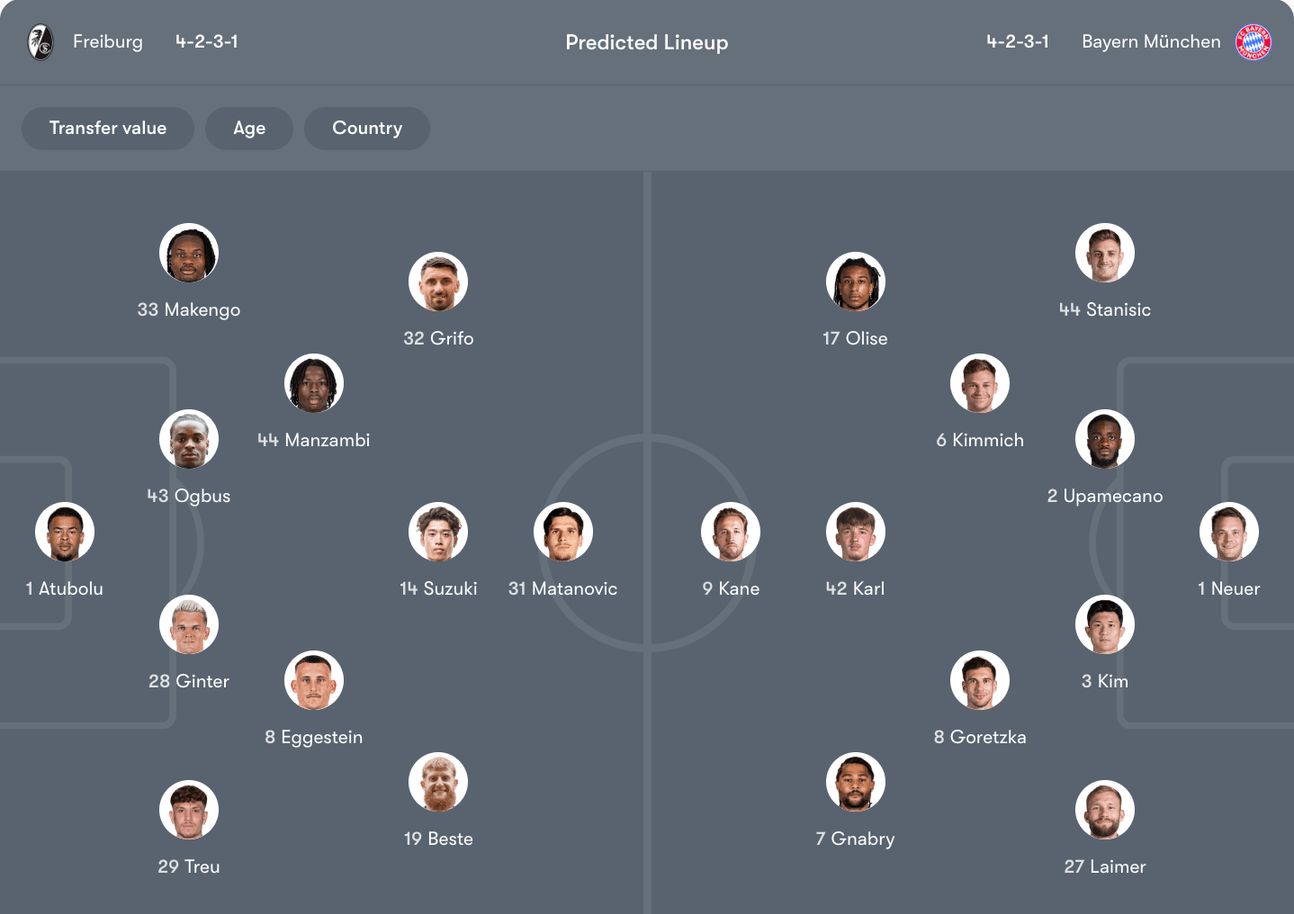Click Karl's player portrait
The image size is (1294, 914).
point(855,532)
